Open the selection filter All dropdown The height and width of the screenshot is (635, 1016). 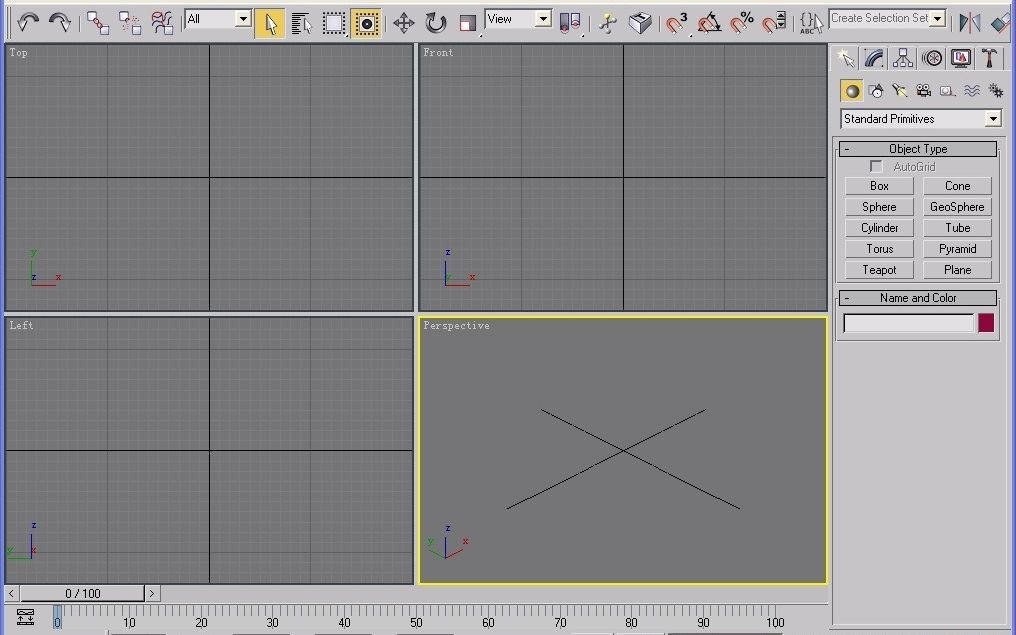pyautogui.click(x=218, y=17)
